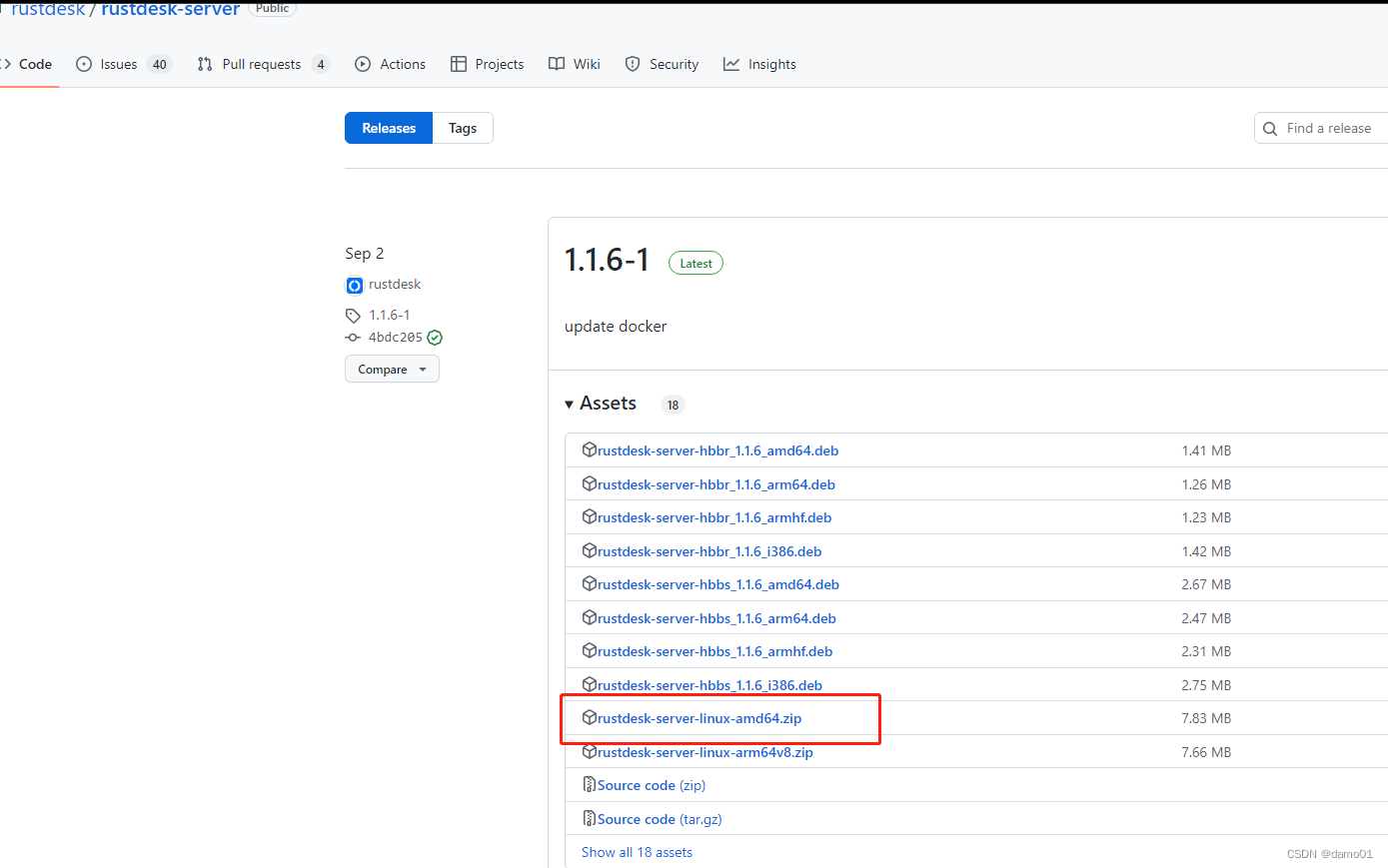Open the Code tab
The width and height of the screenshot is (1388, 868).
click(27, 64)
